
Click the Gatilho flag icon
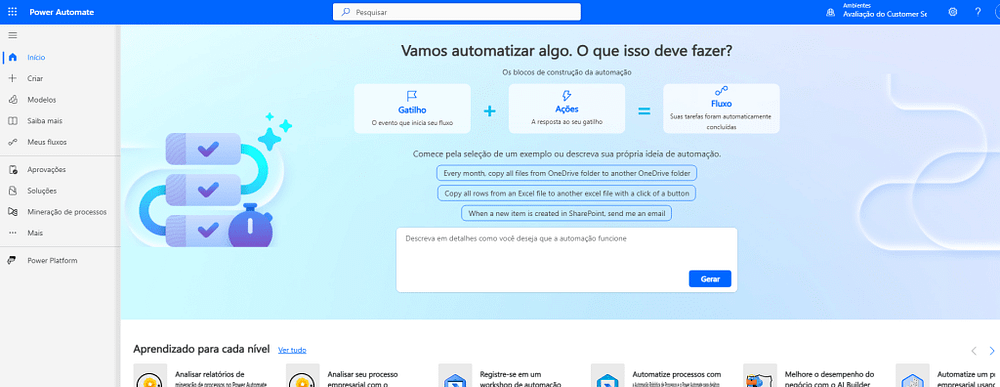412,96
